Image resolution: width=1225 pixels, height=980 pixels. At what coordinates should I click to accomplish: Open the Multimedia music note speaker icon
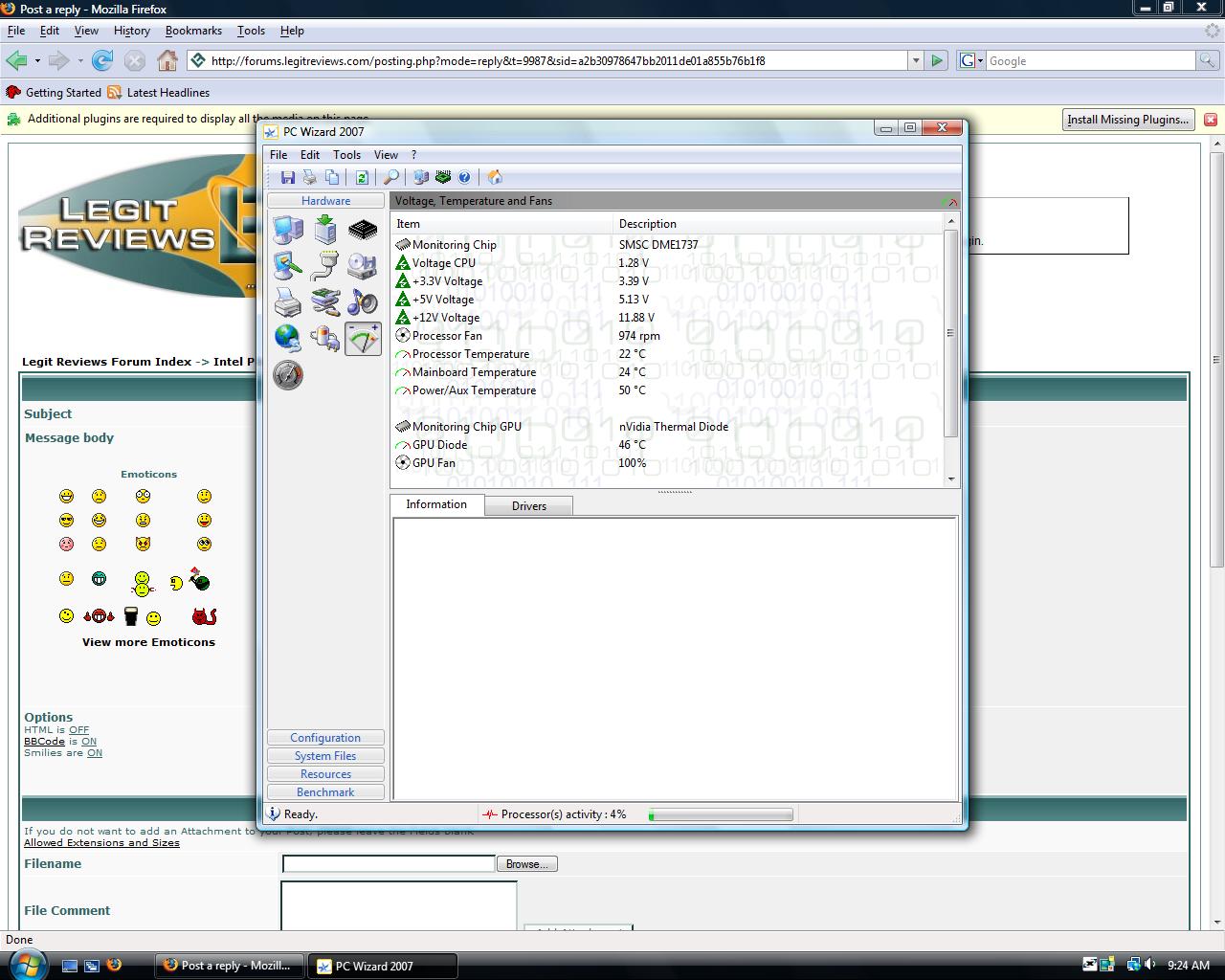click(363, 302)
